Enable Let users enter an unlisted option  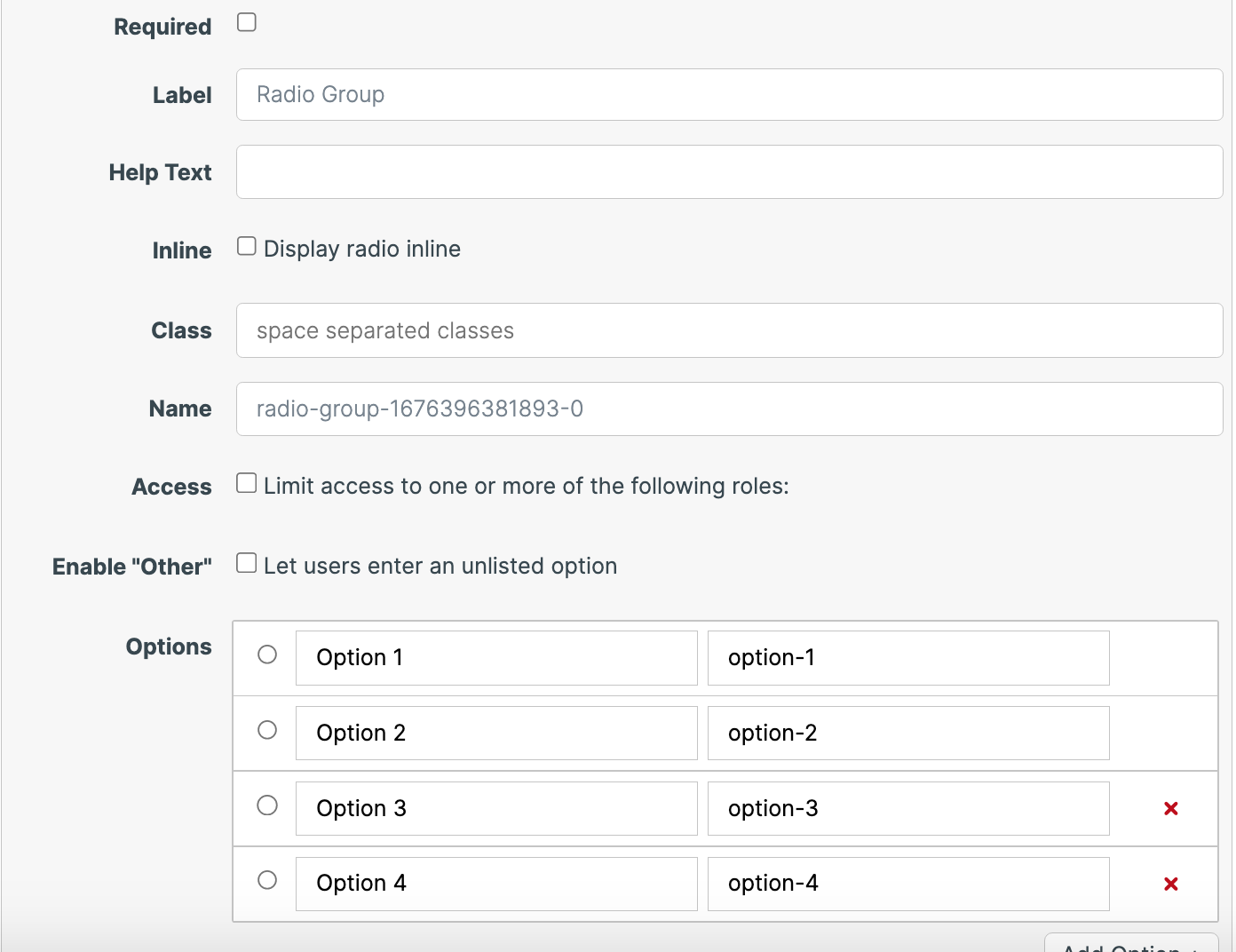click(247, 563)
